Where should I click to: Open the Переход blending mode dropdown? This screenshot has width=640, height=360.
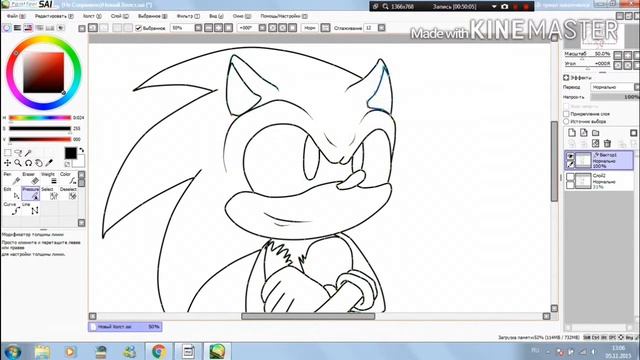click(615, 87)
